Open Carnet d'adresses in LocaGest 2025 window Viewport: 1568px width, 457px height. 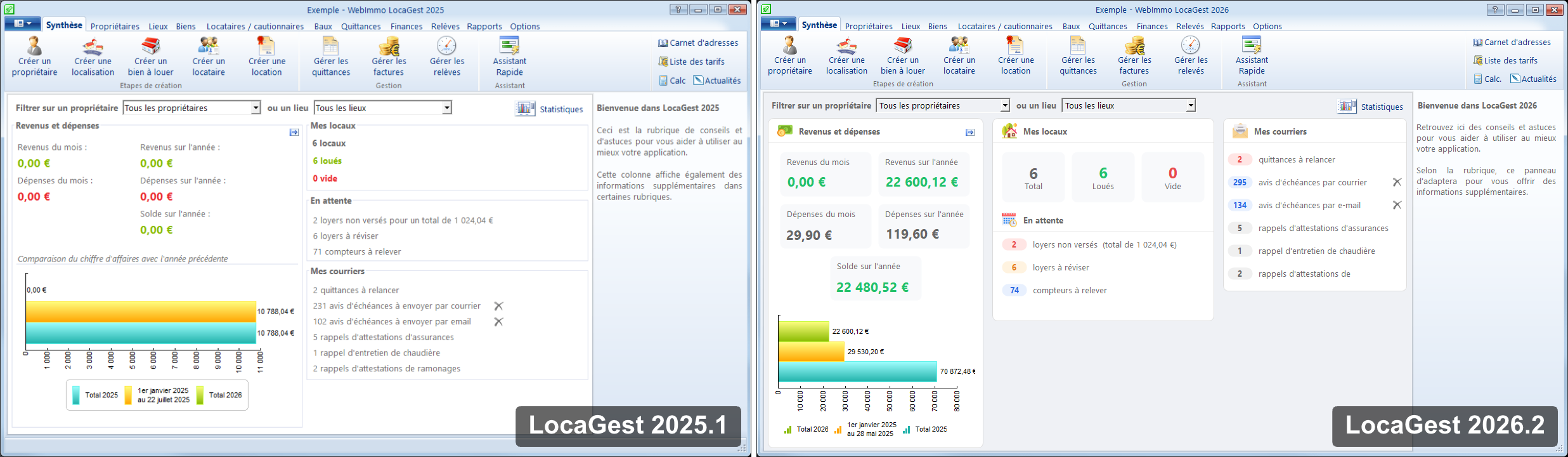point(698,43)
